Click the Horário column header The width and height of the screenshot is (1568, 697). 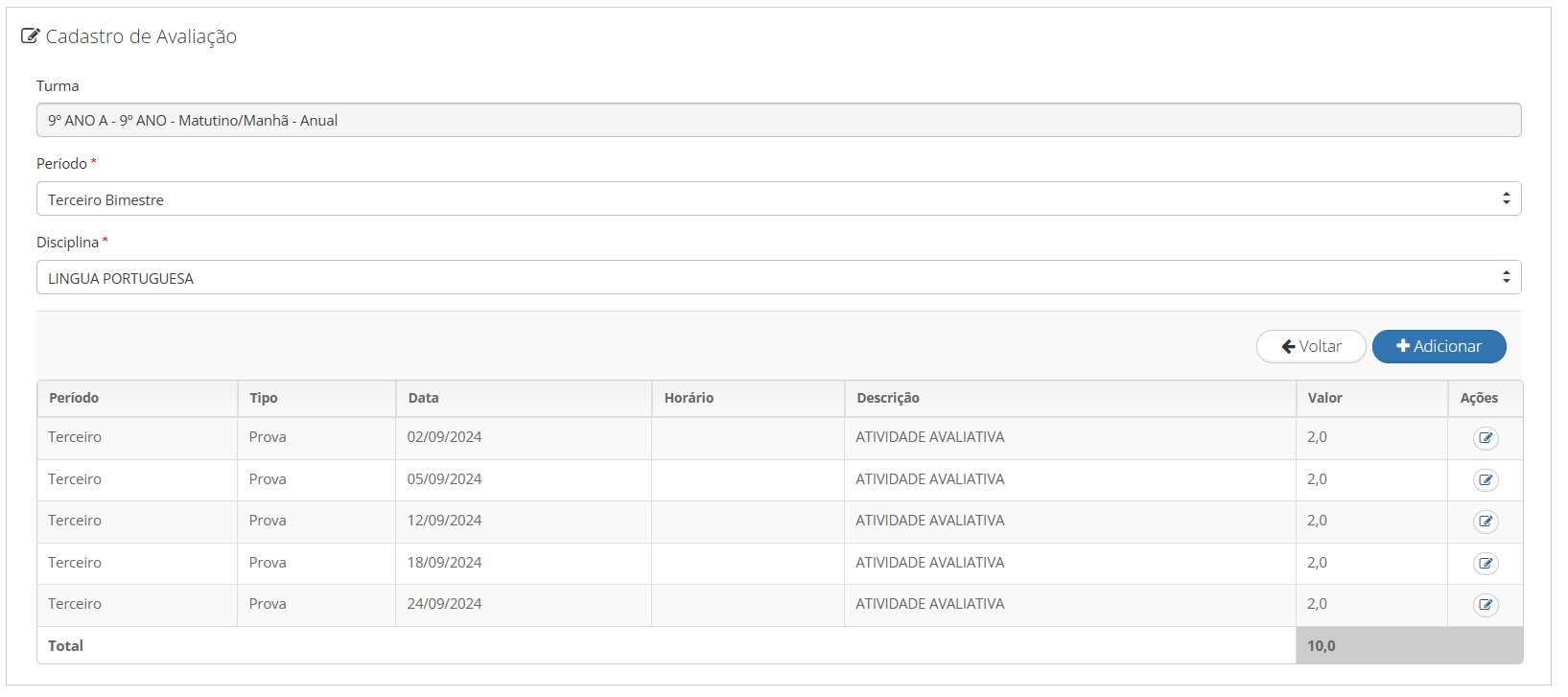point(689,398)
